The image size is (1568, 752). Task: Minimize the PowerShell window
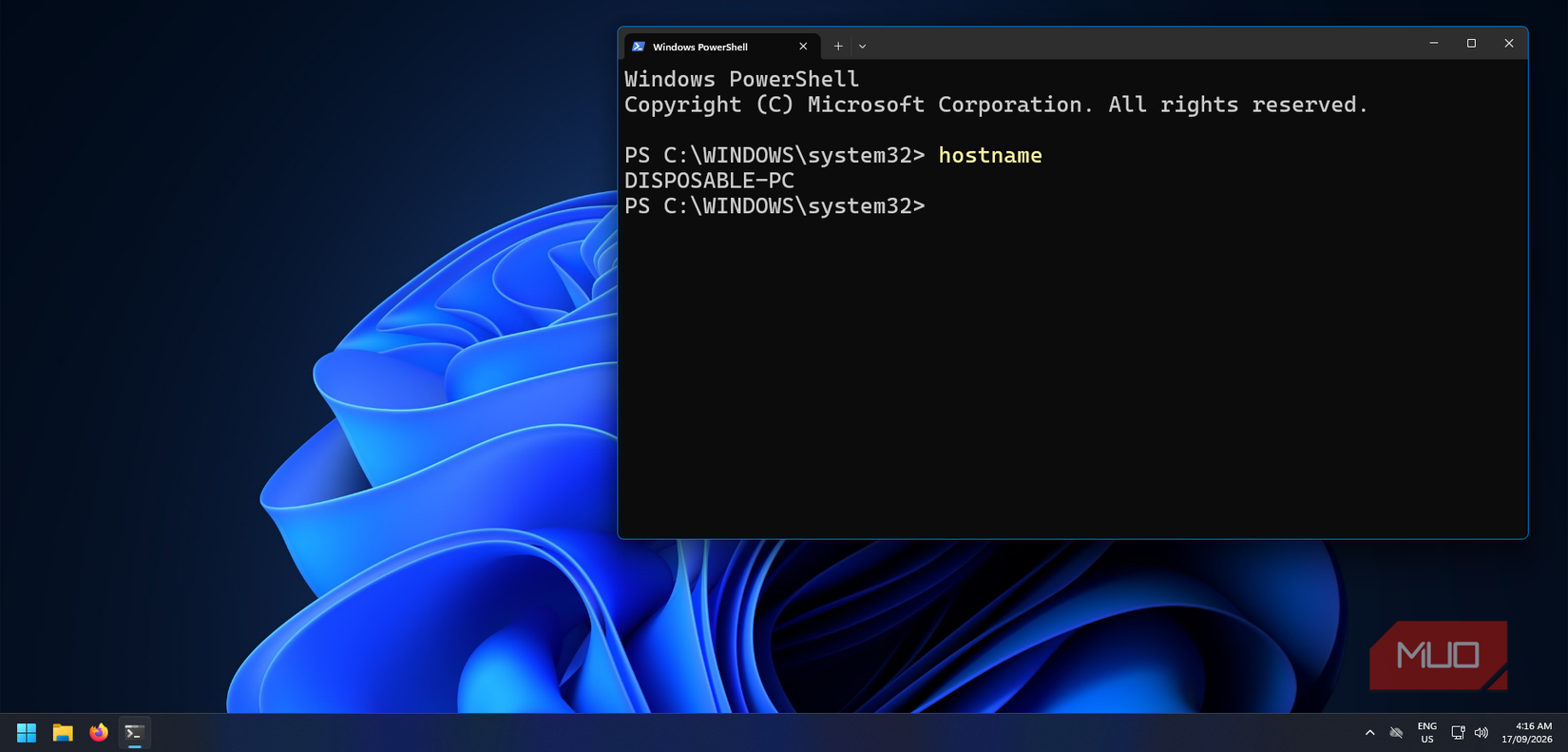pyautogui.click(x=1434, y=43)
